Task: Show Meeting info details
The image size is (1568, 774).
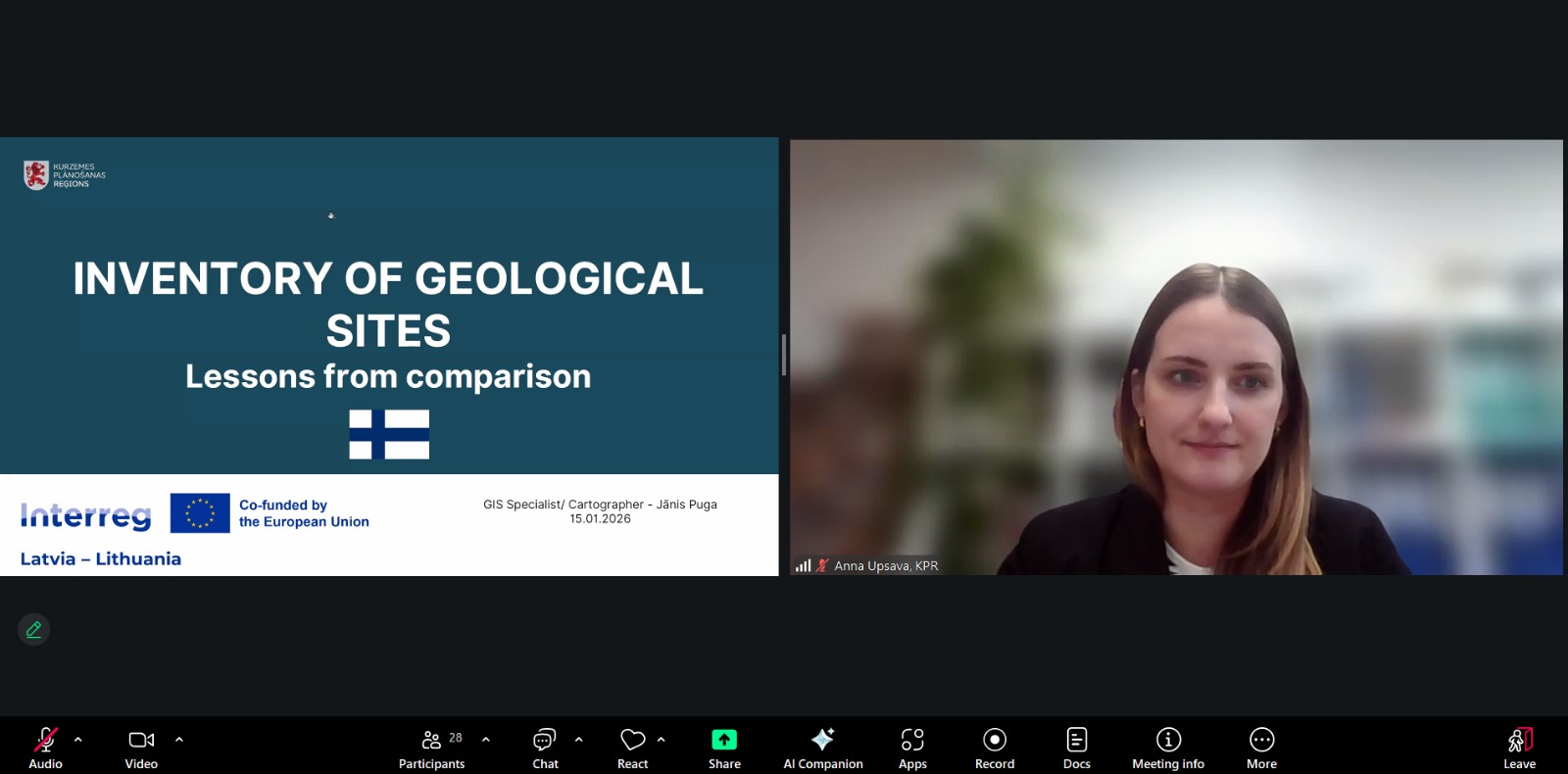Action: point(1167,747)
